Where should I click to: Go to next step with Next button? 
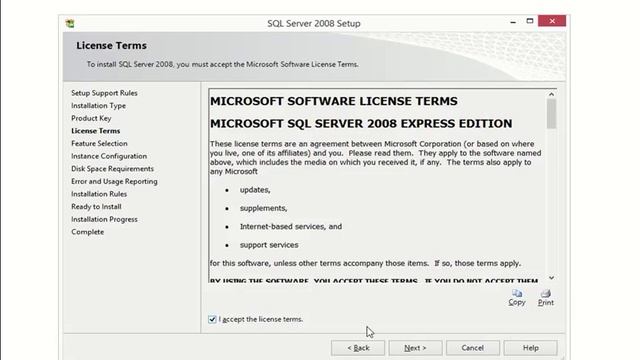(415, 348)
